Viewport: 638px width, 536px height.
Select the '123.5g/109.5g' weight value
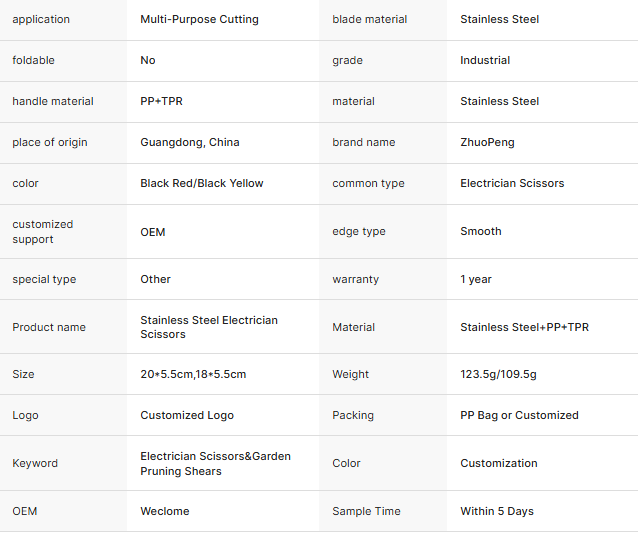point(498,374)
